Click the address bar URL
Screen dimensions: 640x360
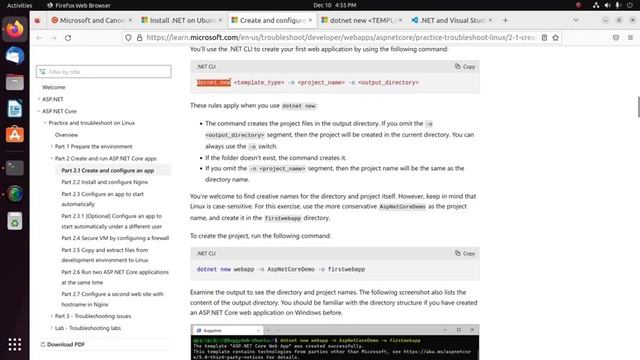[x=341, y=38]
